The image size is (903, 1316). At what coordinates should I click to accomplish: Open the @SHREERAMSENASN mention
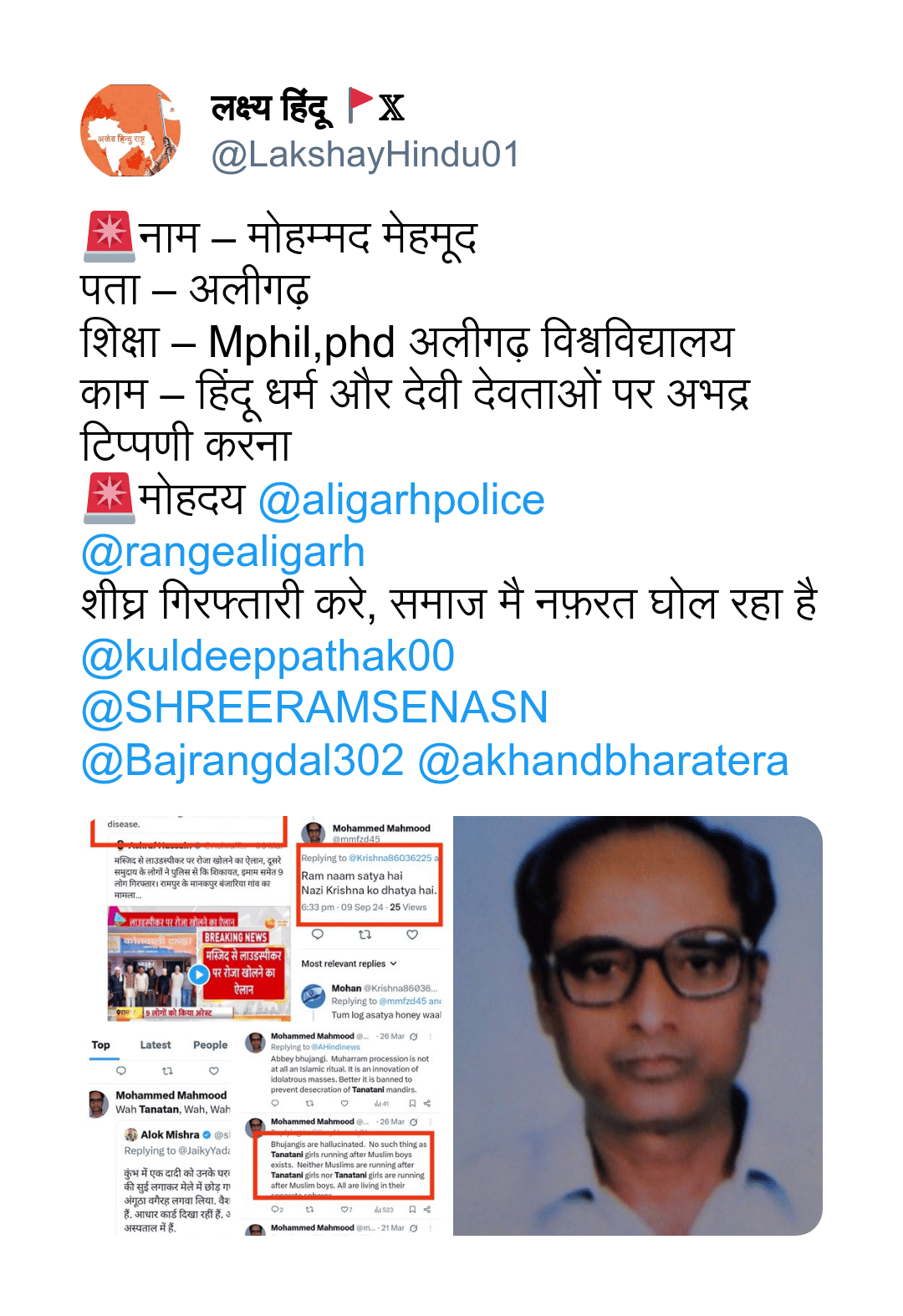(x=314, y=708)
